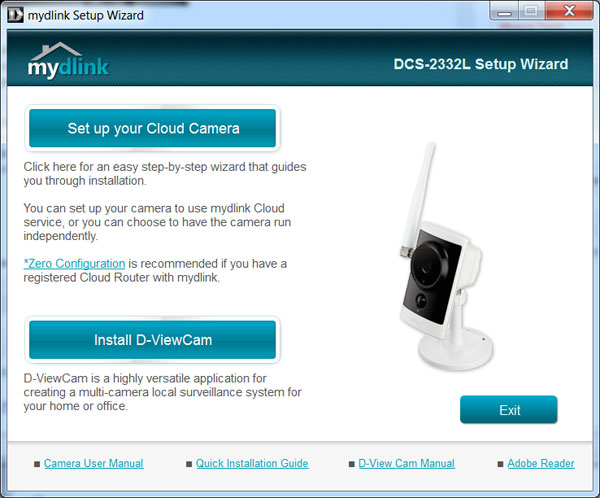Click the mydlink Setup Wizard window title
The width and height of the screenshot is (600, 498).
pos(86,15)
